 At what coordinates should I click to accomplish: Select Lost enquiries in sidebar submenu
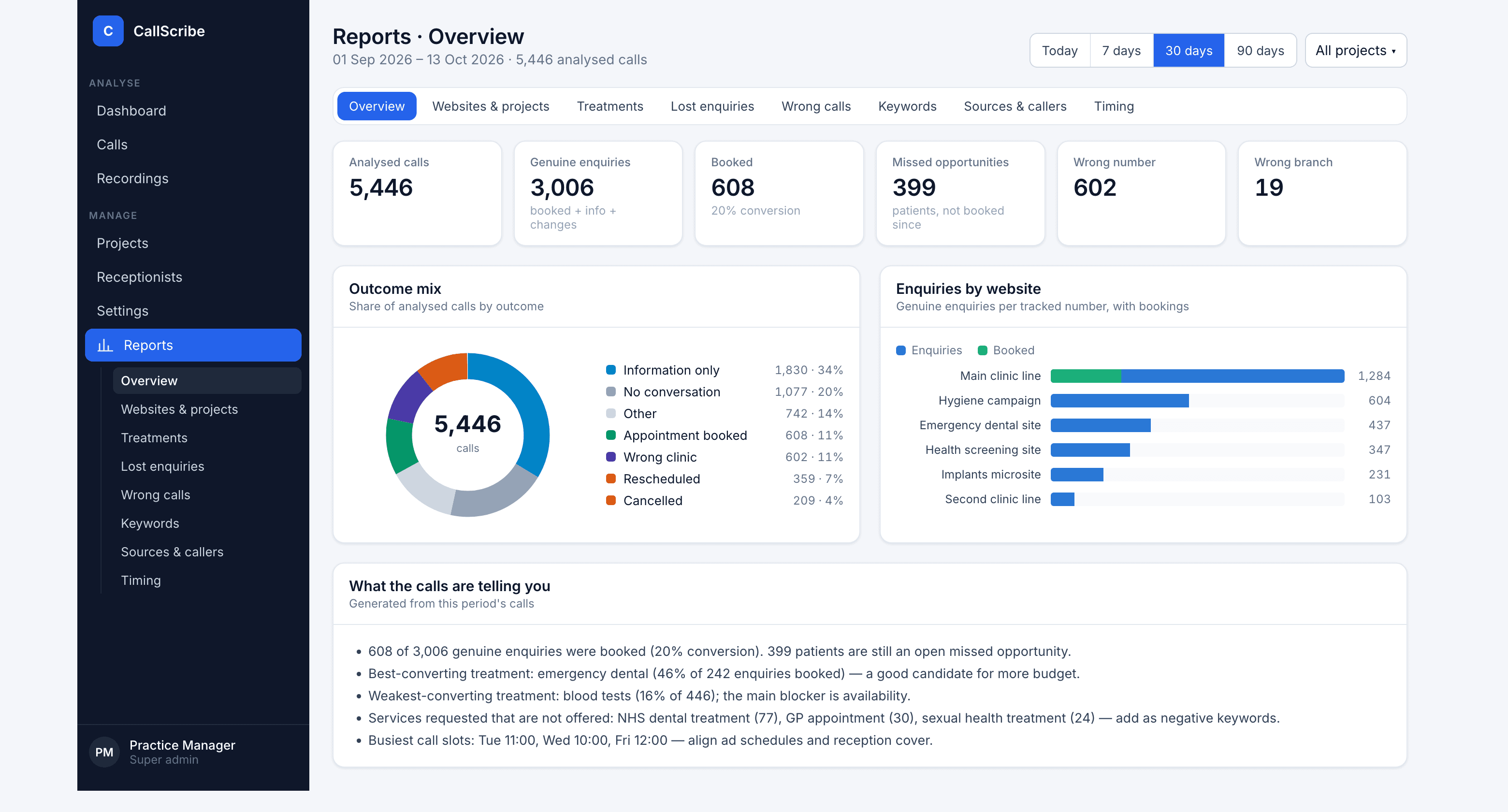click(207, 466)
